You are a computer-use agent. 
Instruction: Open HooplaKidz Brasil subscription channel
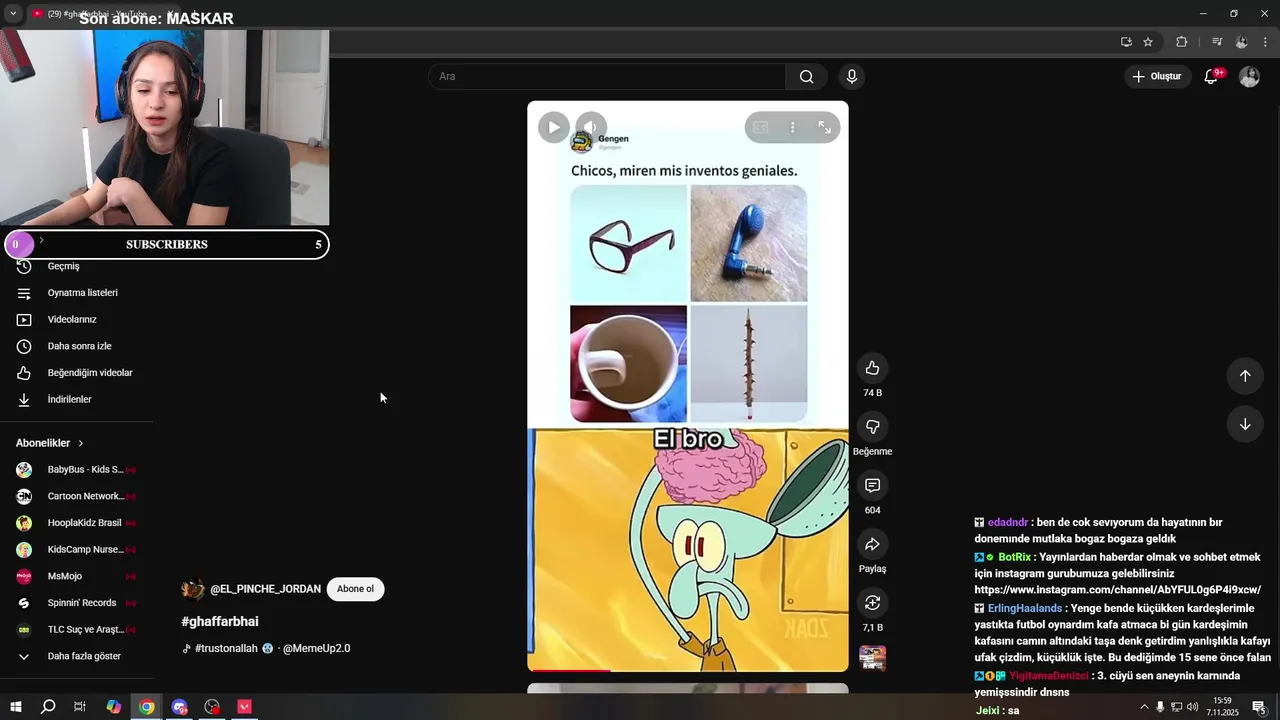(x=76, y=523)
